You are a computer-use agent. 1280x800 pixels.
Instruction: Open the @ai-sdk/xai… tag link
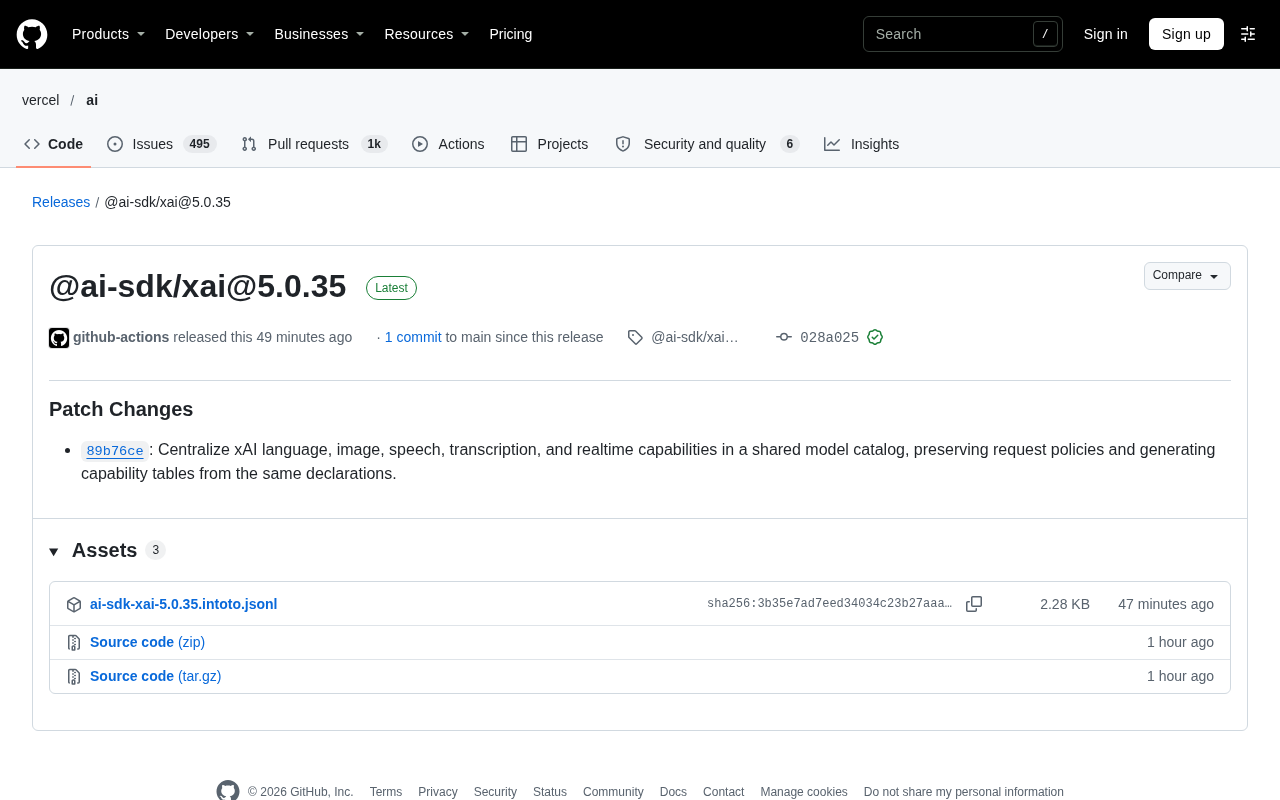tap(695, 337)
